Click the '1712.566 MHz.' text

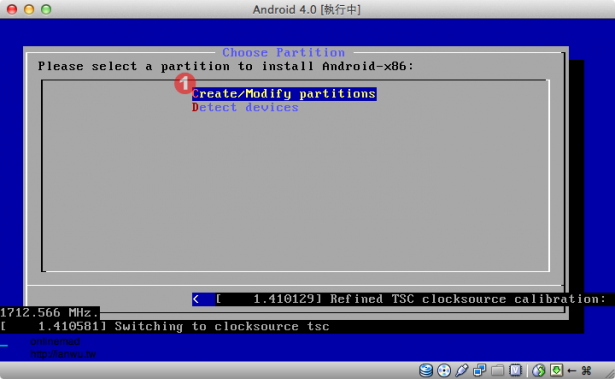click(x=49, y=313)
